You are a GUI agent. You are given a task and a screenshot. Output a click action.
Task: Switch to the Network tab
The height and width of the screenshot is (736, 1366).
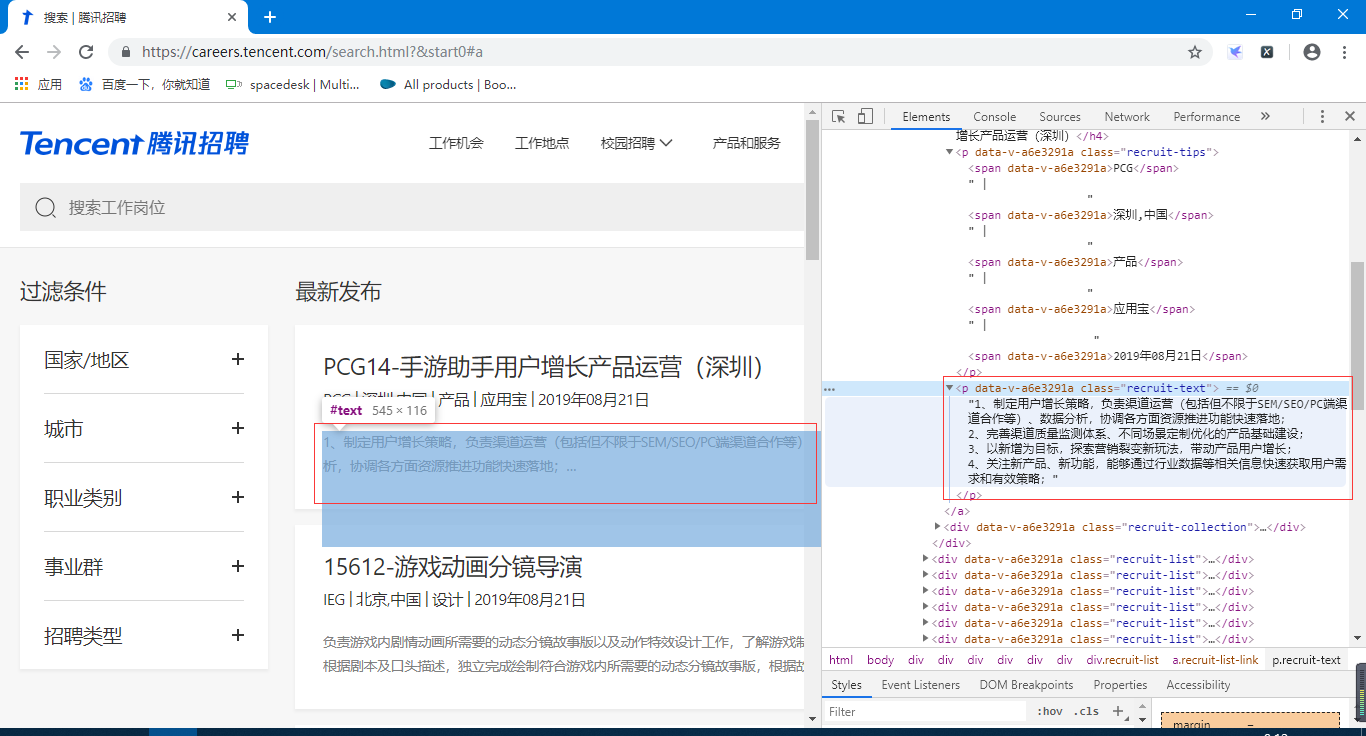tap(1127, 117)
